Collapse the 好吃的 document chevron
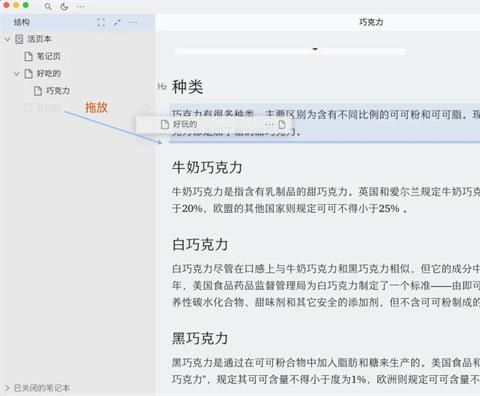The width and height of the screenshot is (480, 396). pos(17,74)
